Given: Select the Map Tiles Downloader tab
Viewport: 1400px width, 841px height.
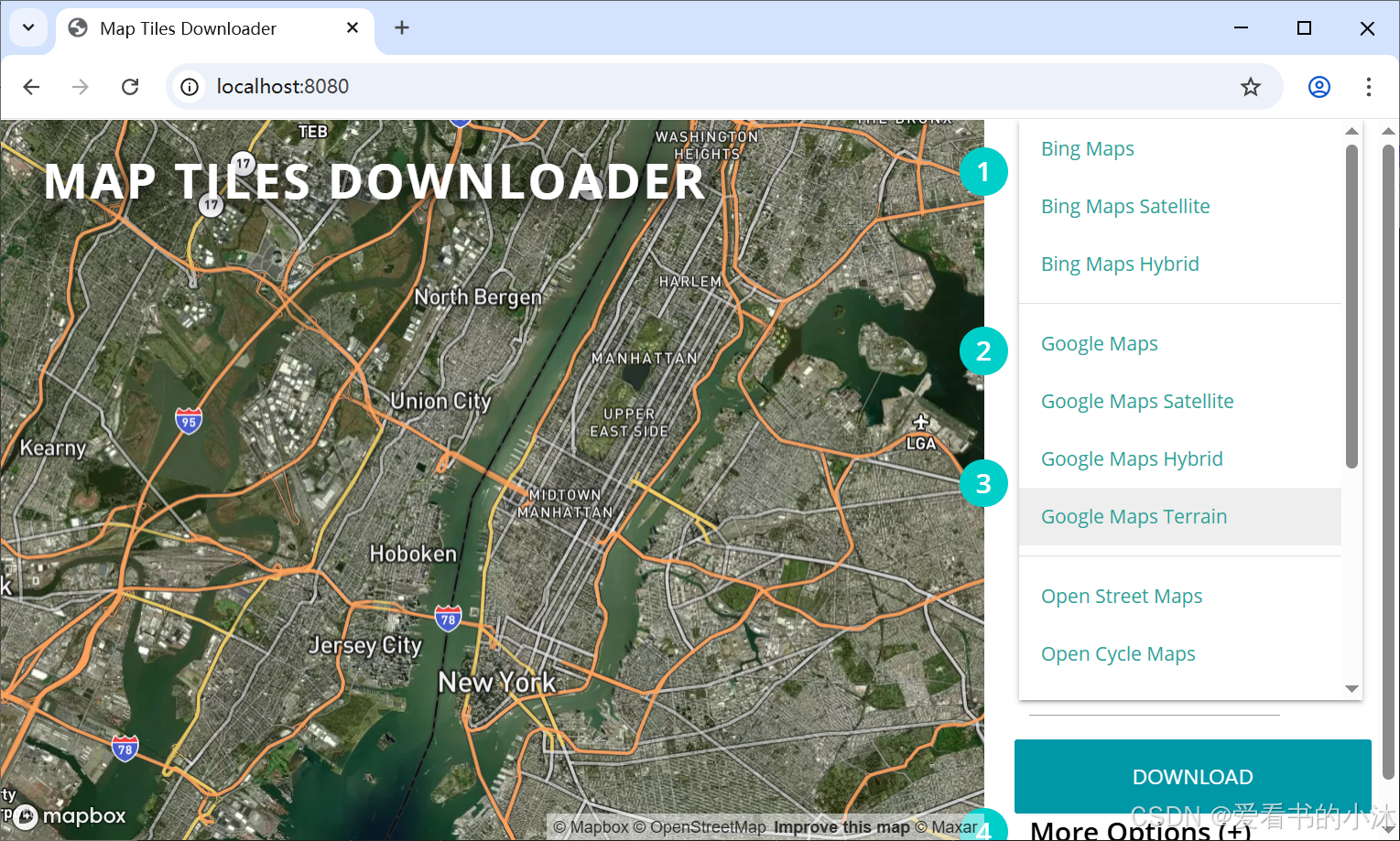Looking at the screenshot, I should pos(215,28).
